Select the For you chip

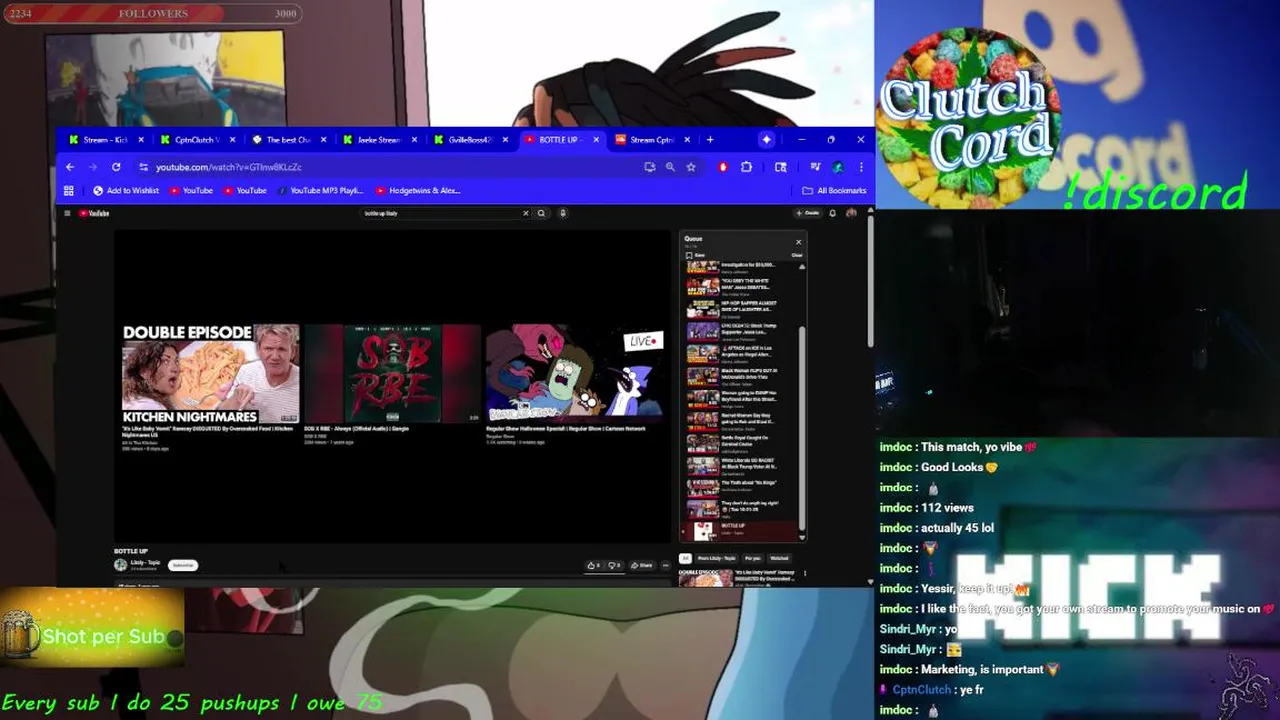(x=753, y=558)
